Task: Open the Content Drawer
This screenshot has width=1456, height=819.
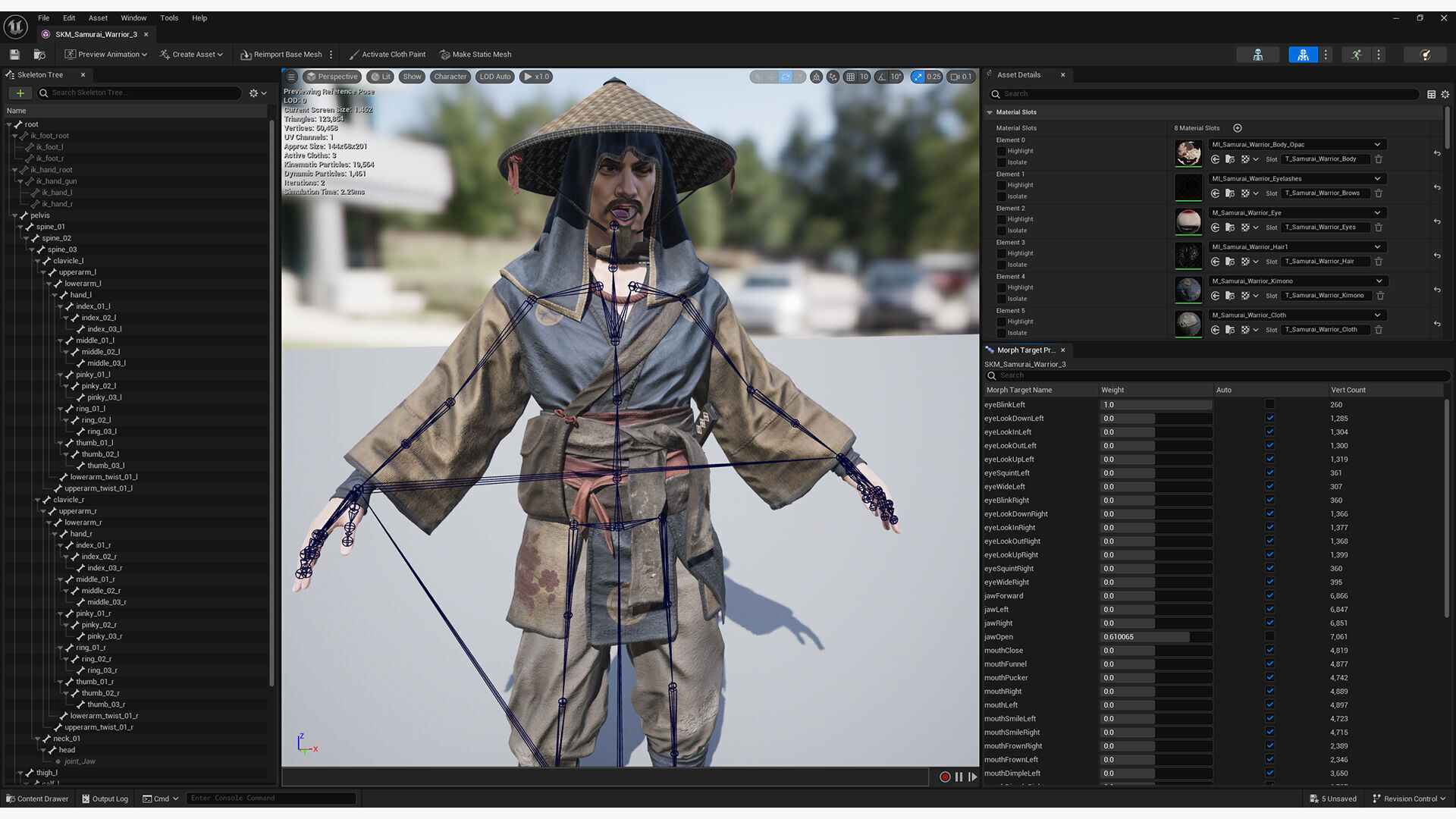Action: (36, 799)
